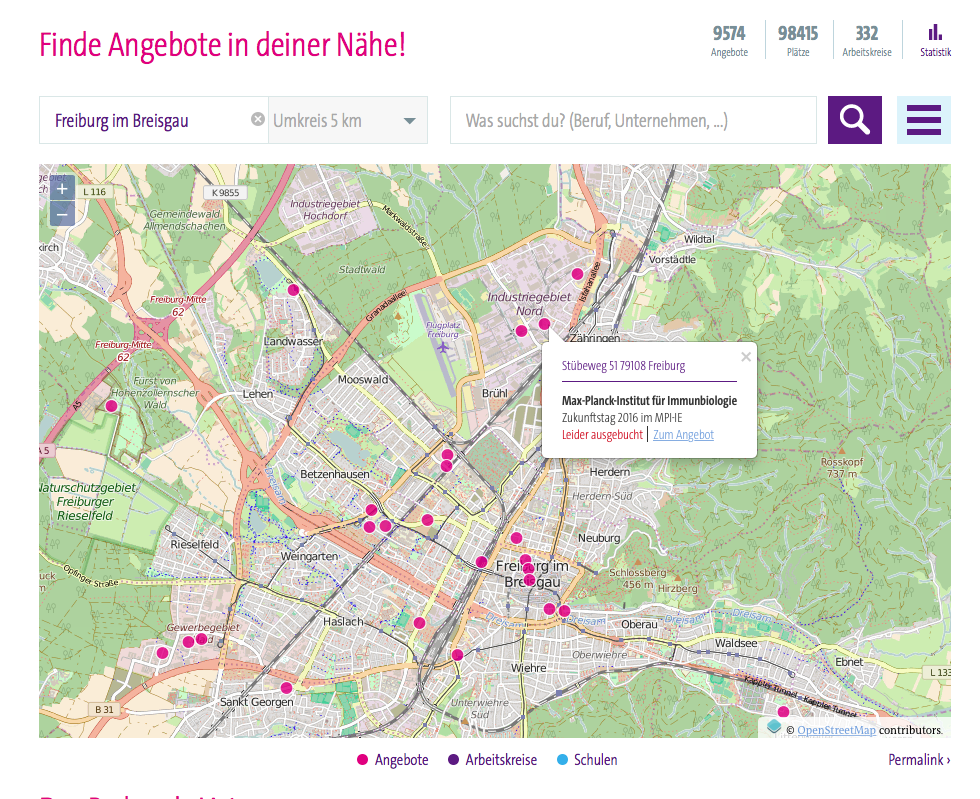Click the 'Max-Planck-Institut für Immunbiologie' title
This screenshot has width=980, height=799.
click(649, 401)
